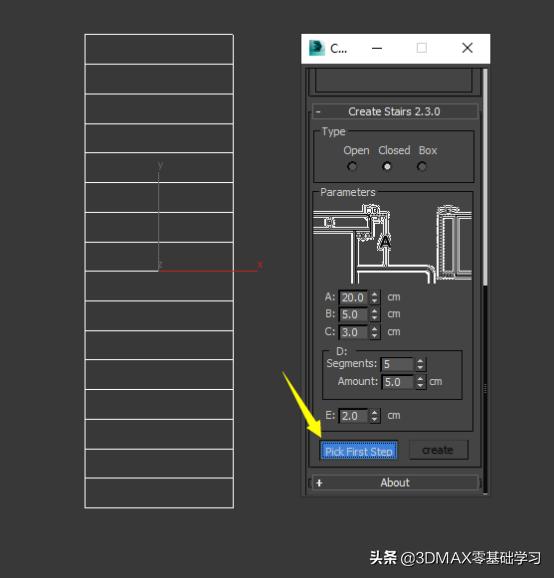
Task: Click the spinner arrows beside Amount
Action: [x=420, y=382]
